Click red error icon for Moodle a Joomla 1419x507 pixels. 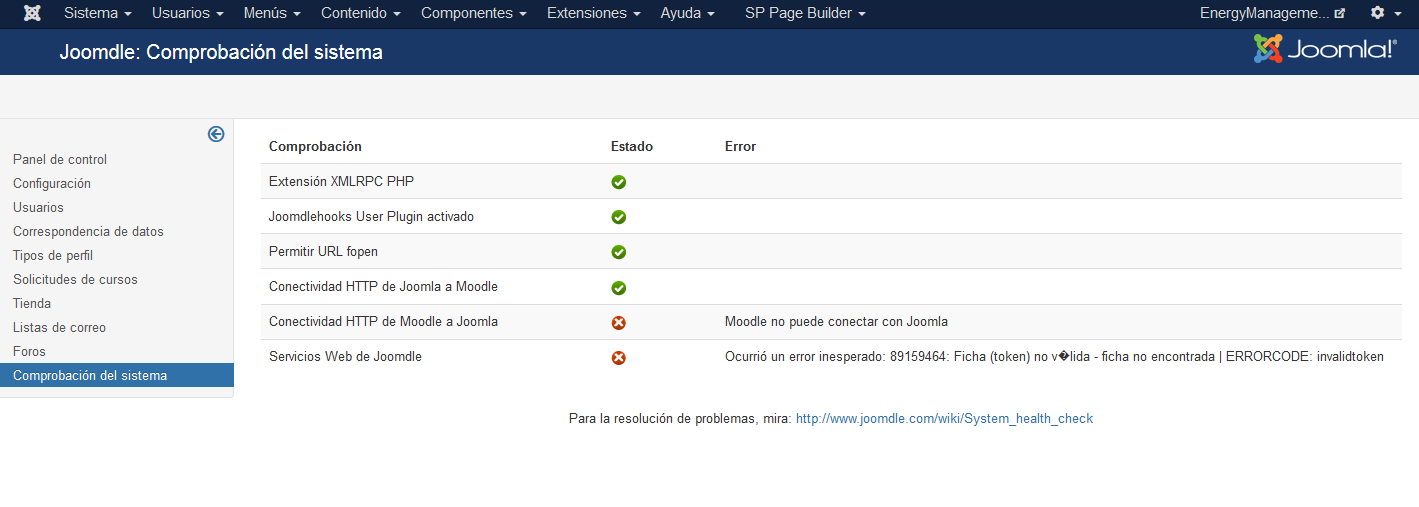(x=619, y=322)
